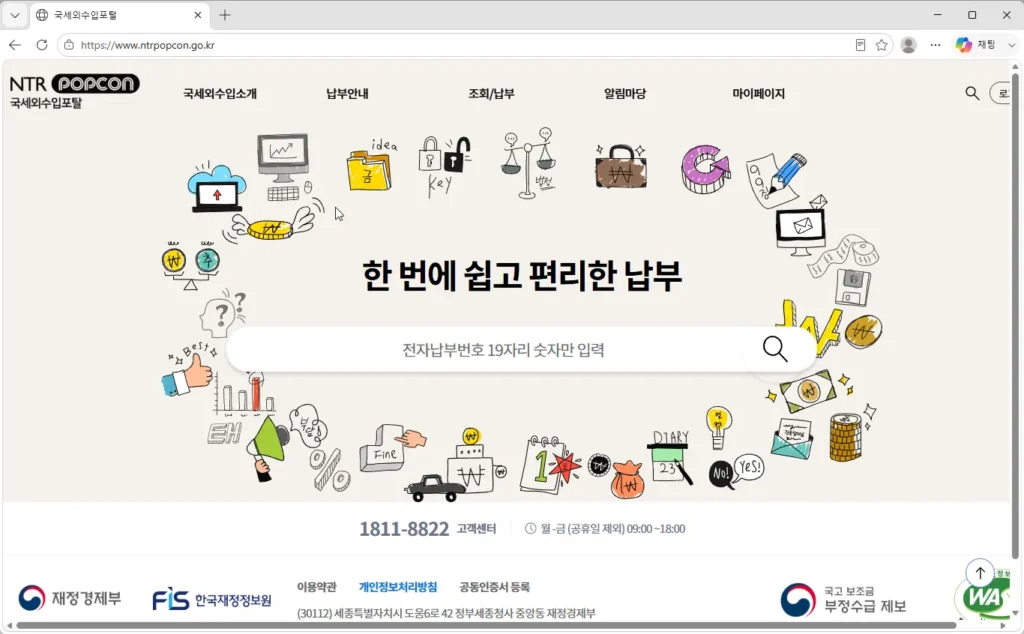This screenshot has height=634, width=1024.
Task: Open the Copilot 채팅 button
Action: coord(976,45)
